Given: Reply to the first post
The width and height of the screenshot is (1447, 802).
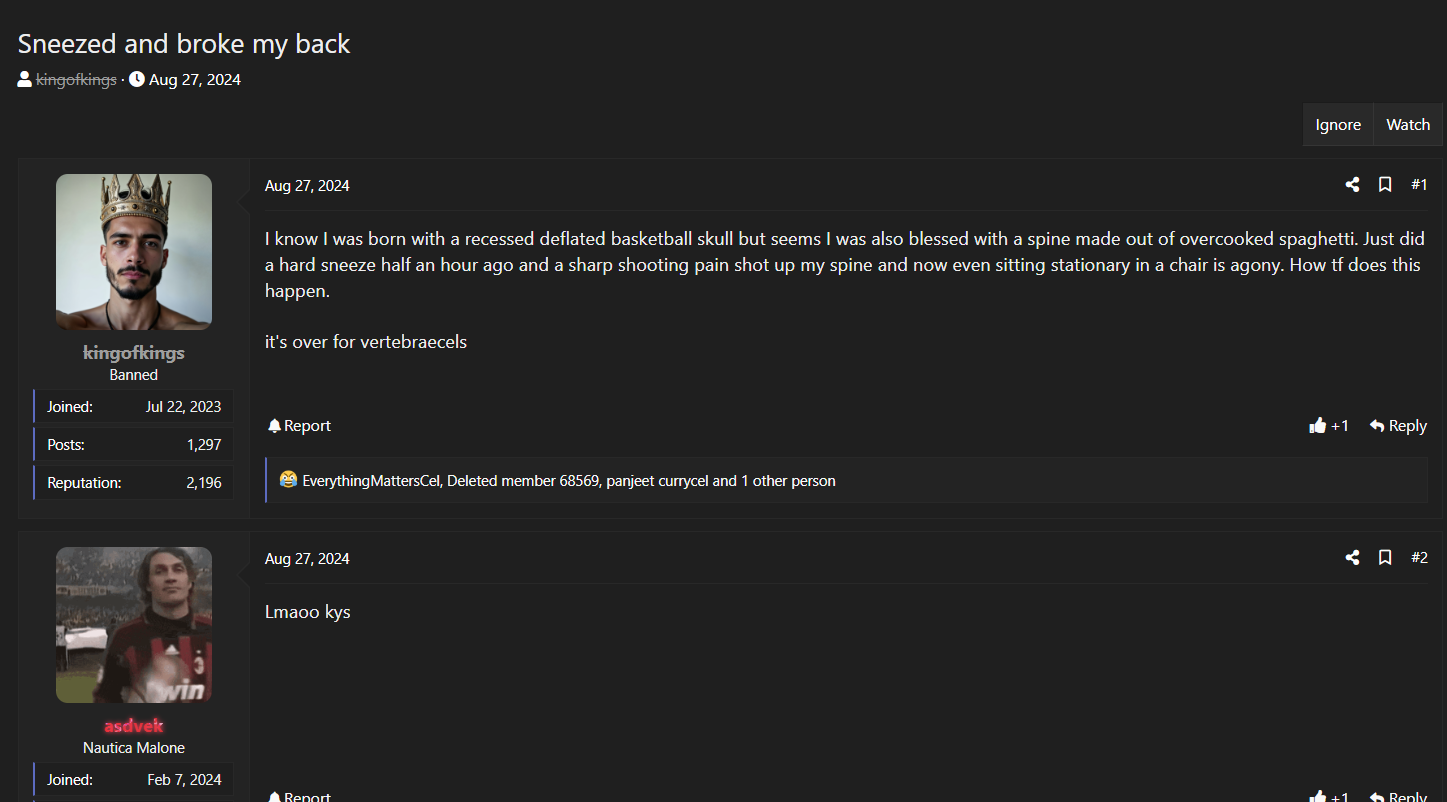Looking at the screenshot, I should 1406,425.
